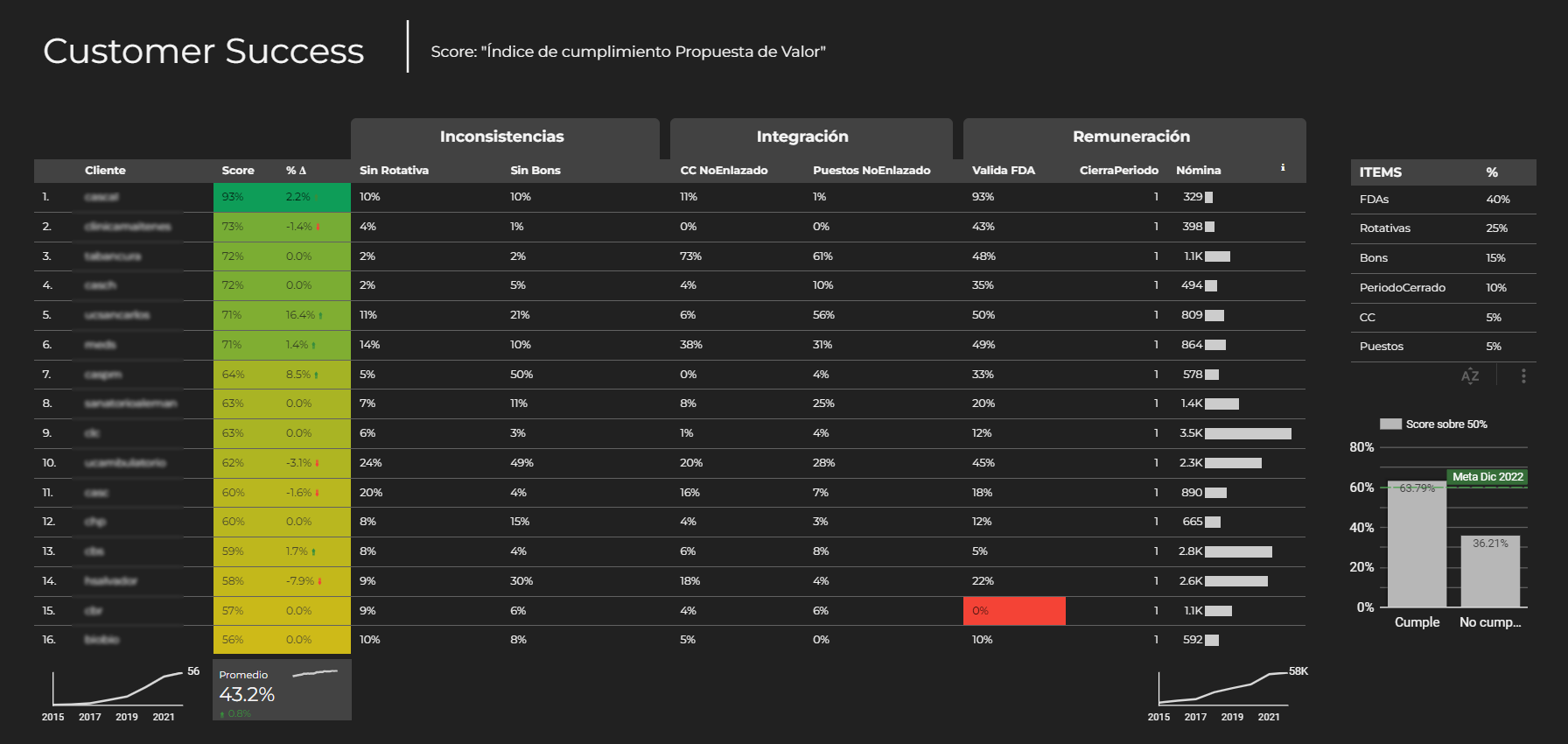Click the 24% Sin Rotativa cell
Image resolution: width=1568 pixels, height=744 pixels.
pyautogui.click(x=370, y=463)
